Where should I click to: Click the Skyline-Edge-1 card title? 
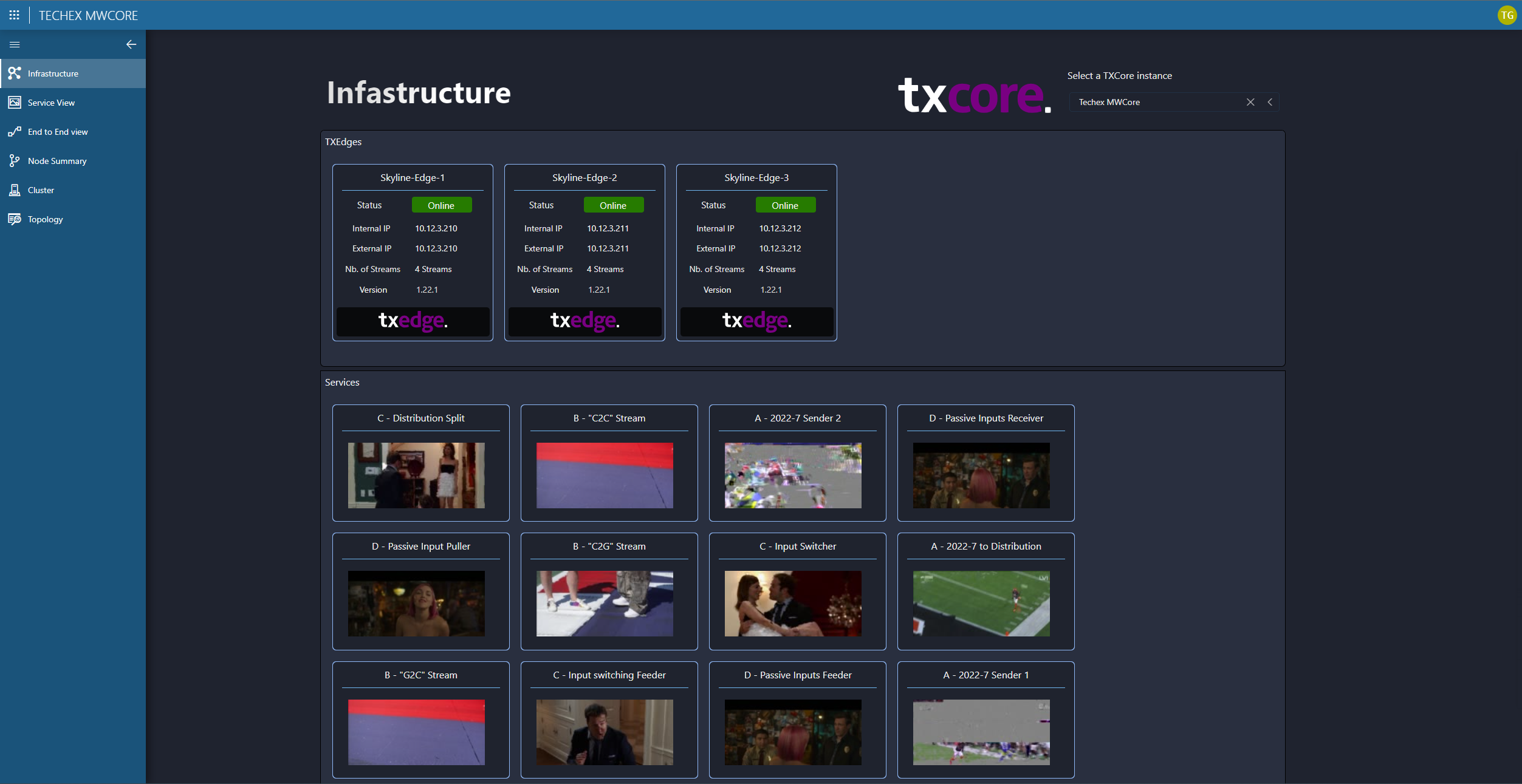(x=413, y=177)
